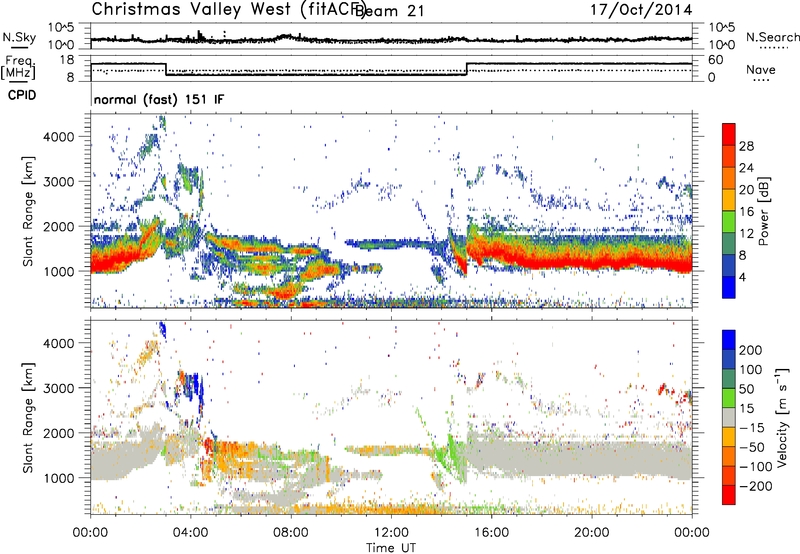Click the '20:00' time tick label
This screenshot has height=554, width=800.
pos(591,533)
